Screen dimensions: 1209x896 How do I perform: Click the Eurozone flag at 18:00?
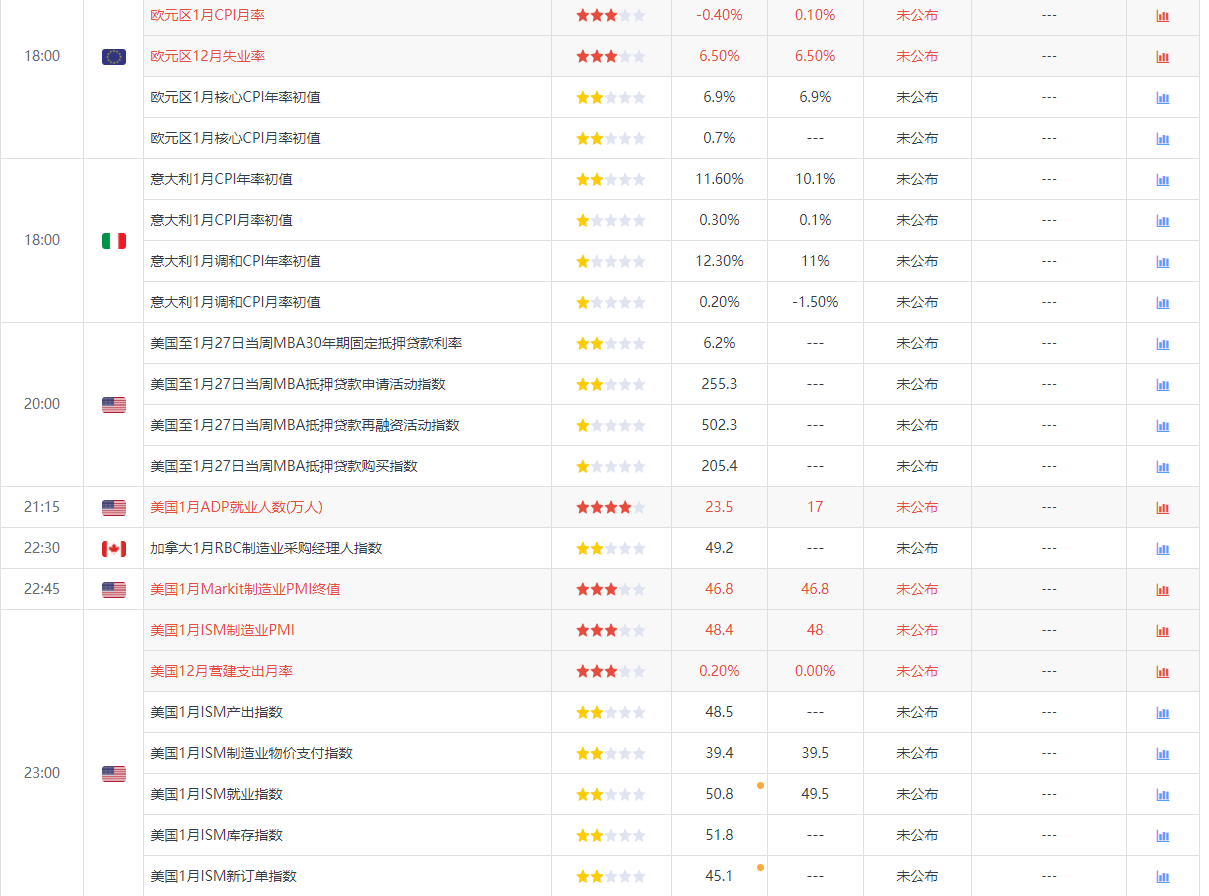[114, 57]
